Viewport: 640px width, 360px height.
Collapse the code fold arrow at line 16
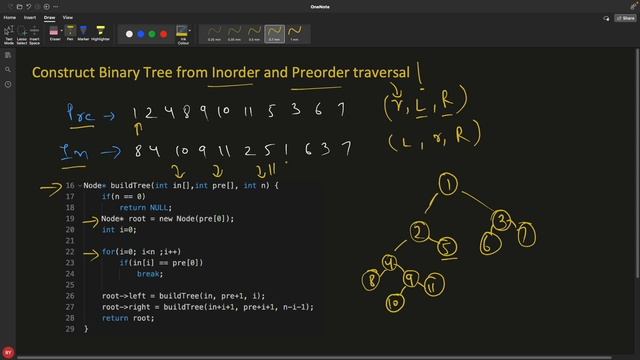(80, 186)
